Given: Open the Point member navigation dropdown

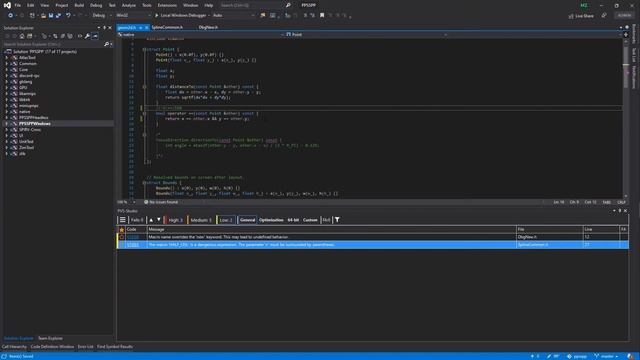Looking at the screenshot, I should click(366, 35).
